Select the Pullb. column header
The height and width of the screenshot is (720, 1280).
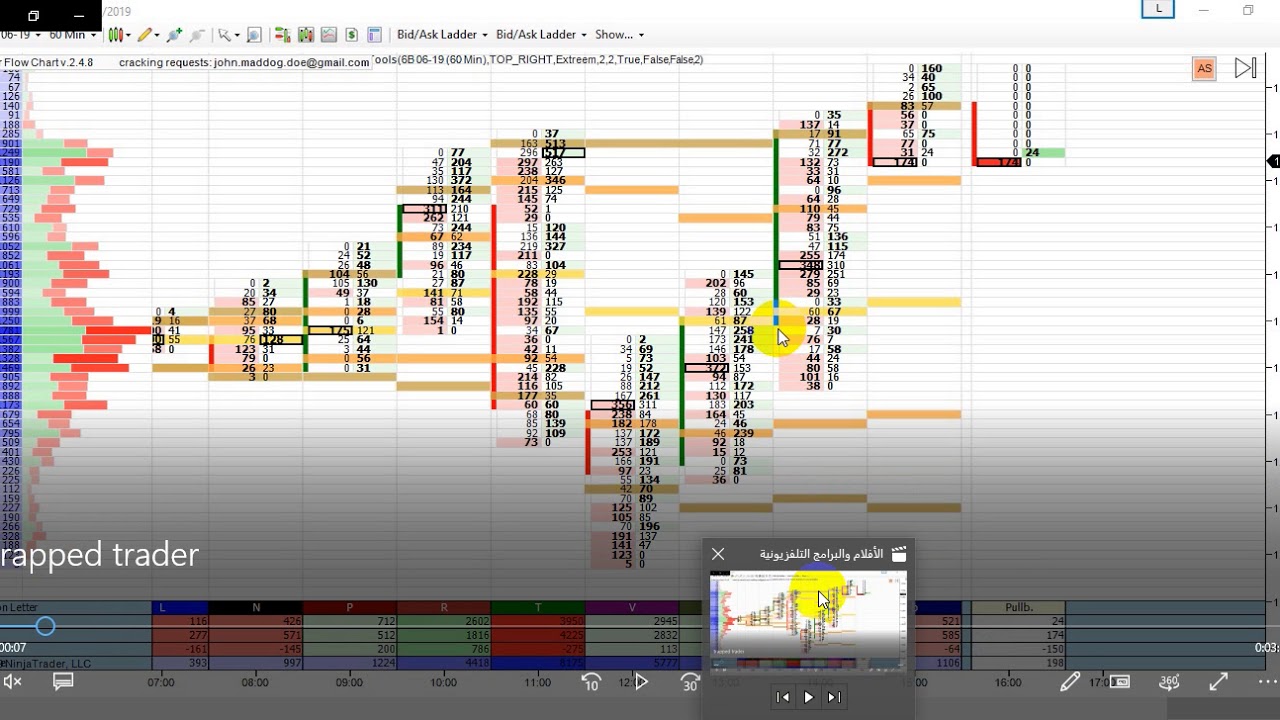click(1019, 607)
